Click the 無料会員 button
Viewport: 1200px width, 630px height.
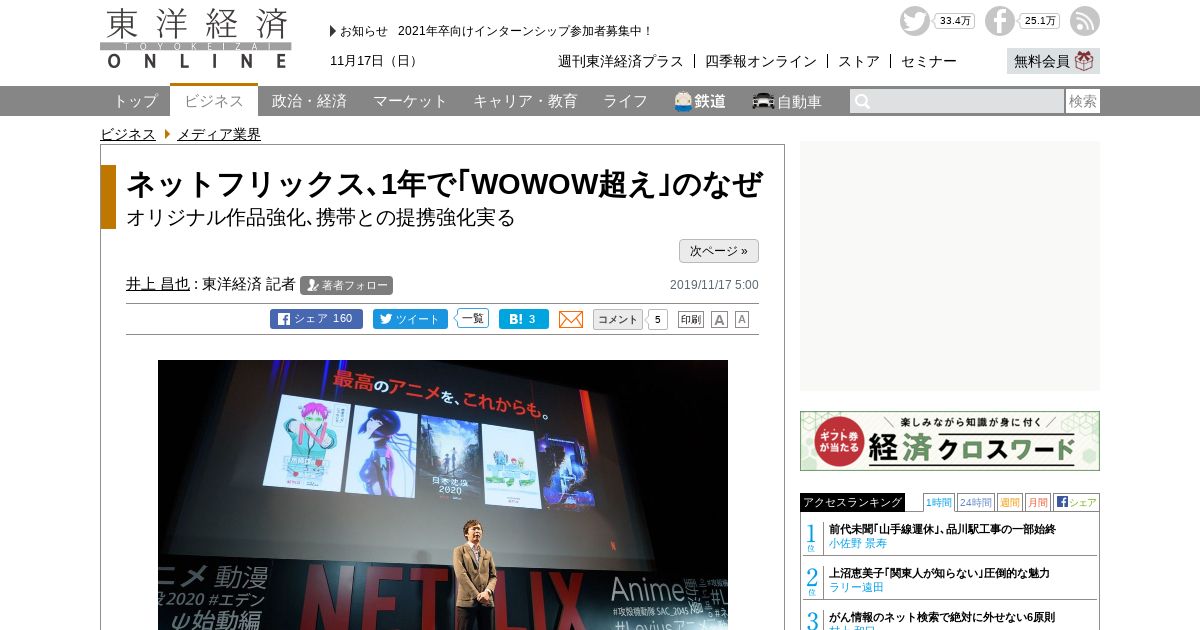(x=1053, y=61)
